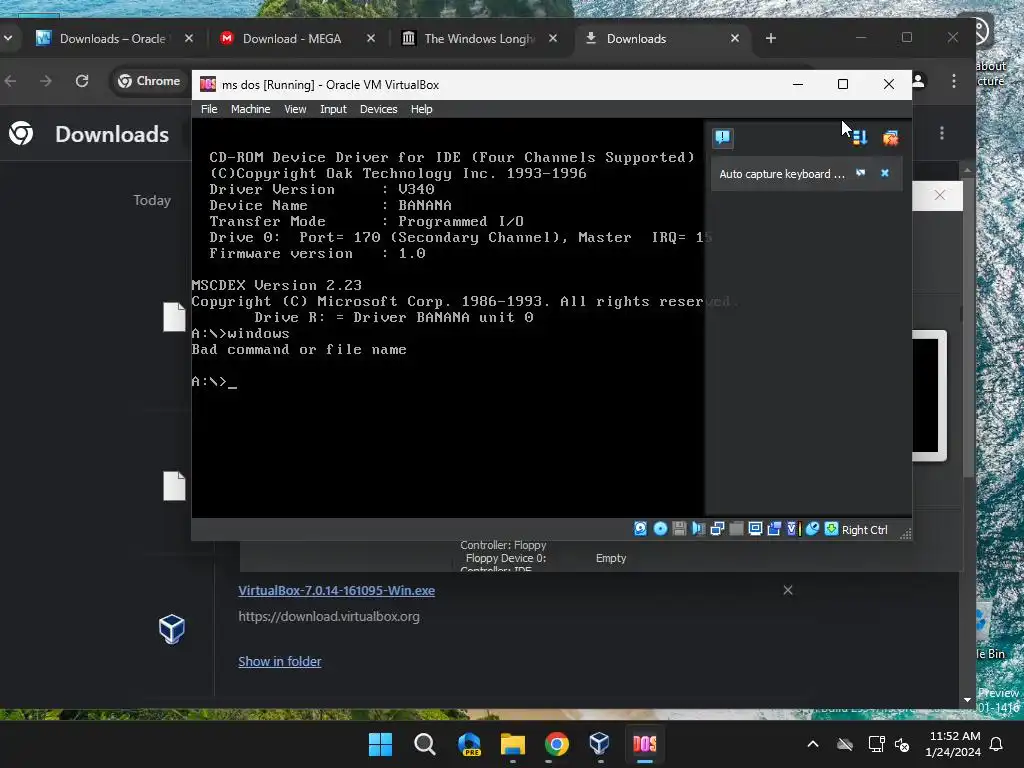The image size is (1024, 768).
Task: Click the Auto capture keyboard notification text
Action: (x=782, y=174)
